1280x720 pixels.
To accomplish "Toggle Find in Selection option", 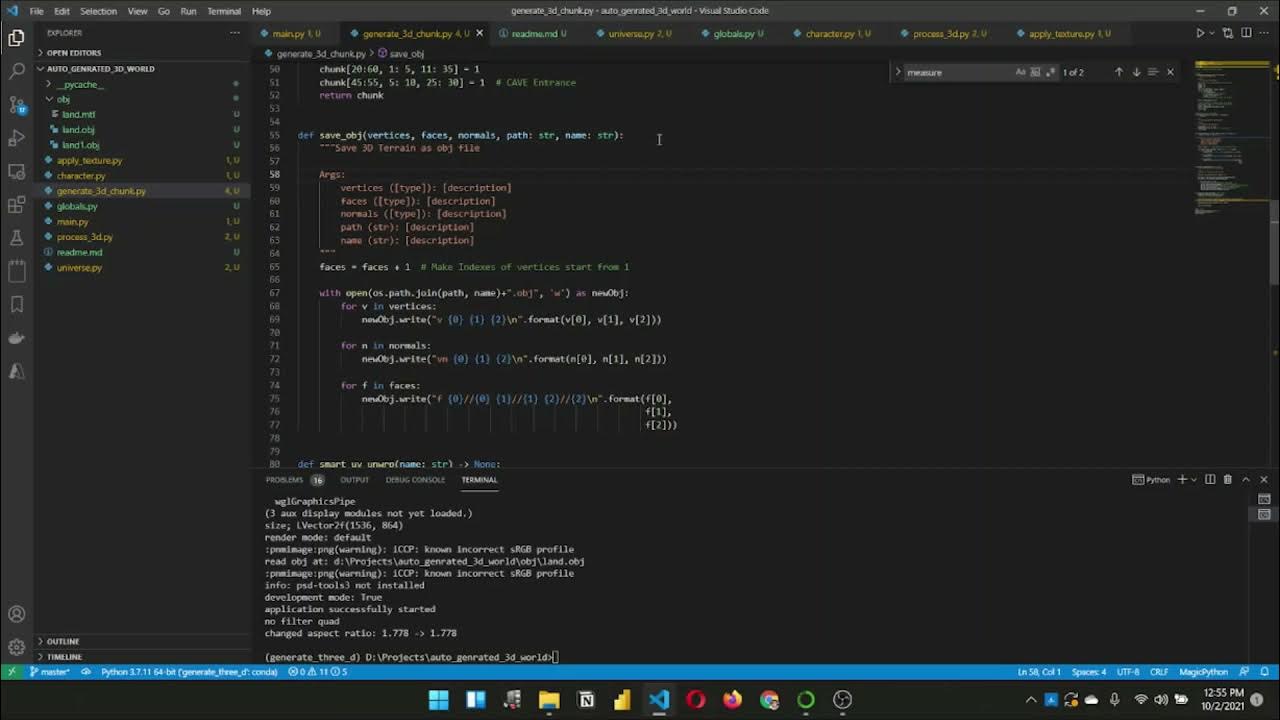I will pyautogui.click(x=1153, y=72).
